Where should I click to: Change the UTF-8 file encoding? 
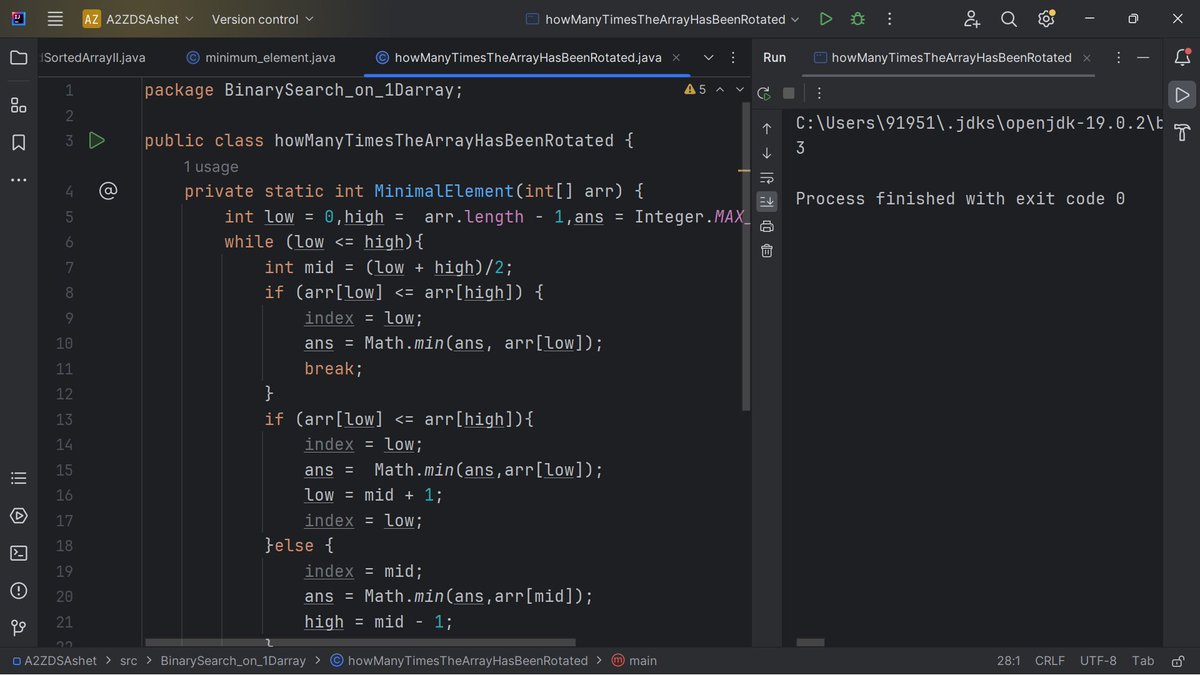click(1098, 660)
